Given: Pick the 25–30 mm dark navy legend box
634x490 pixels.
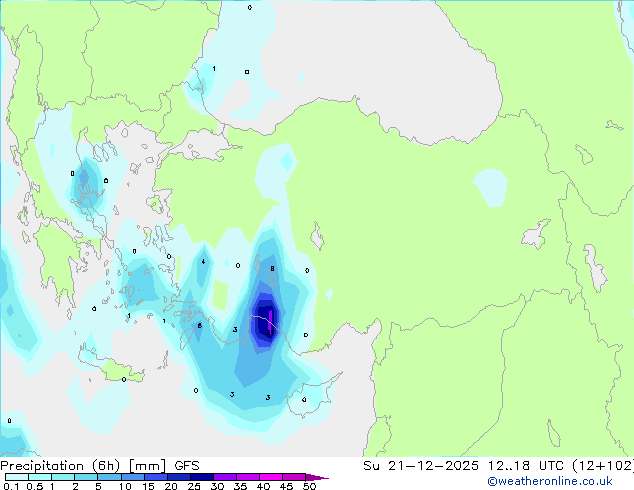Looking at the screenshot, I should pyautogui.click(x=201, y=477).
